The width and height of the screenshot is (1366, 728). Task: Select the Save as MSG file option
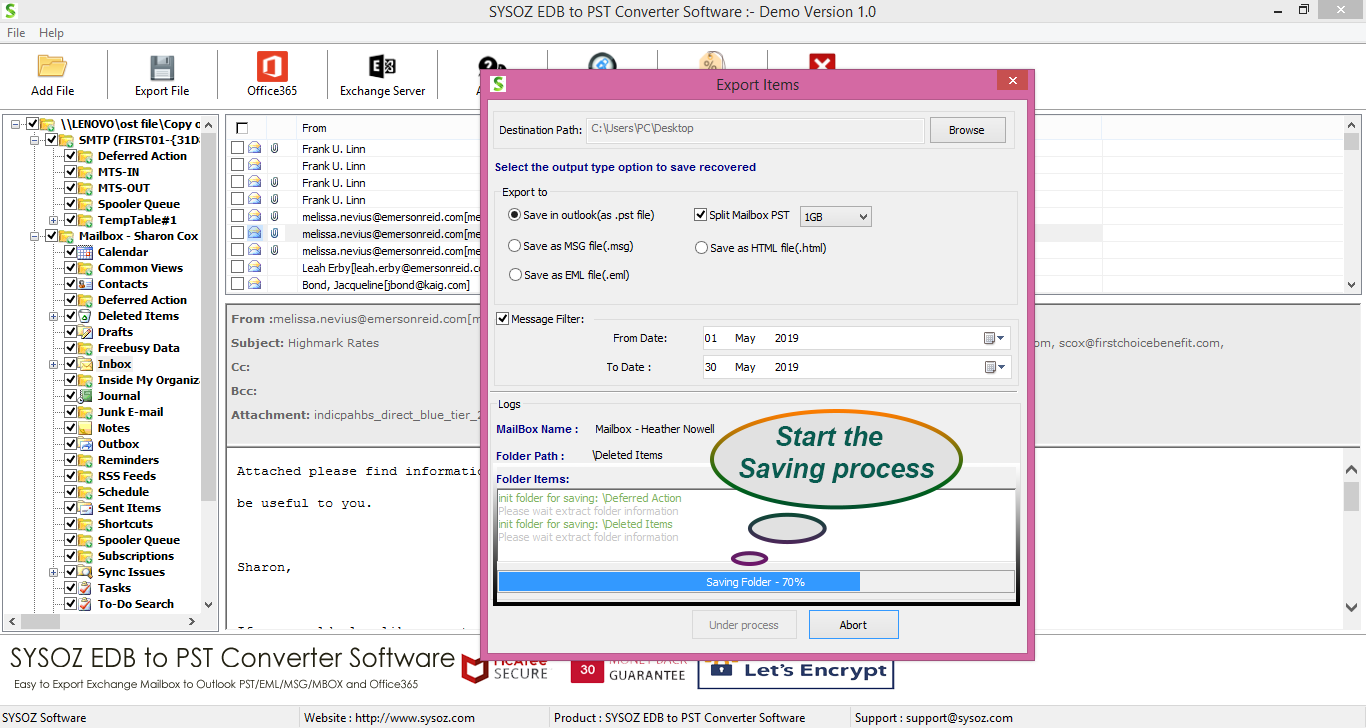click(x=515, y=246)
